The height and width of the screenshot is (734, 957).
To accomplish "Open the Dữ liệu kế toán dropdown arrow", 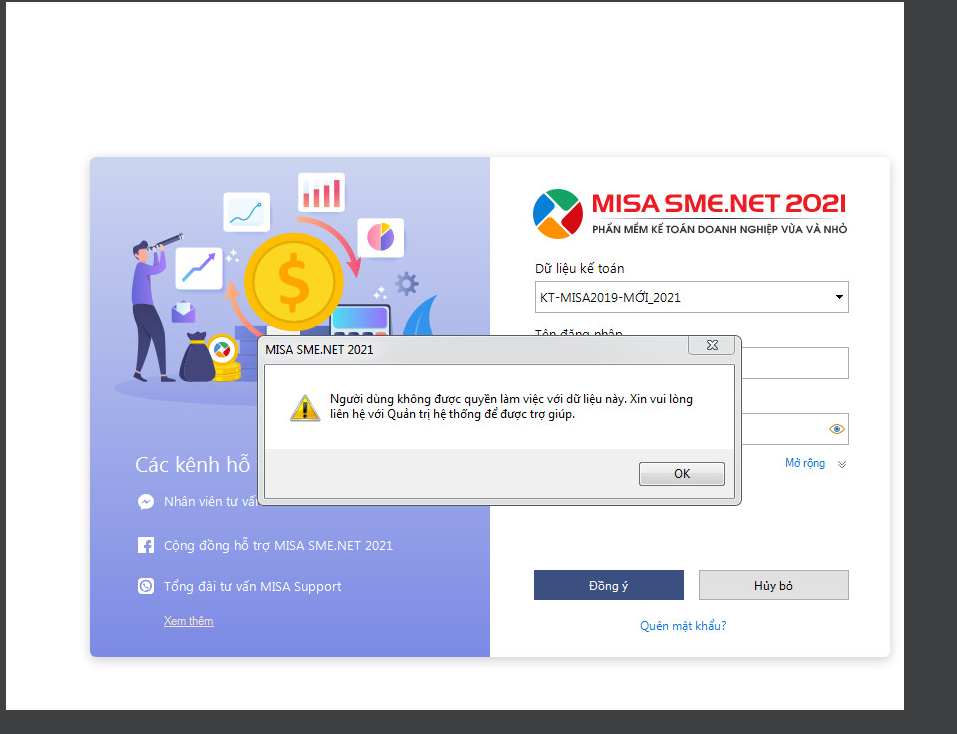I will pos(839,297).
